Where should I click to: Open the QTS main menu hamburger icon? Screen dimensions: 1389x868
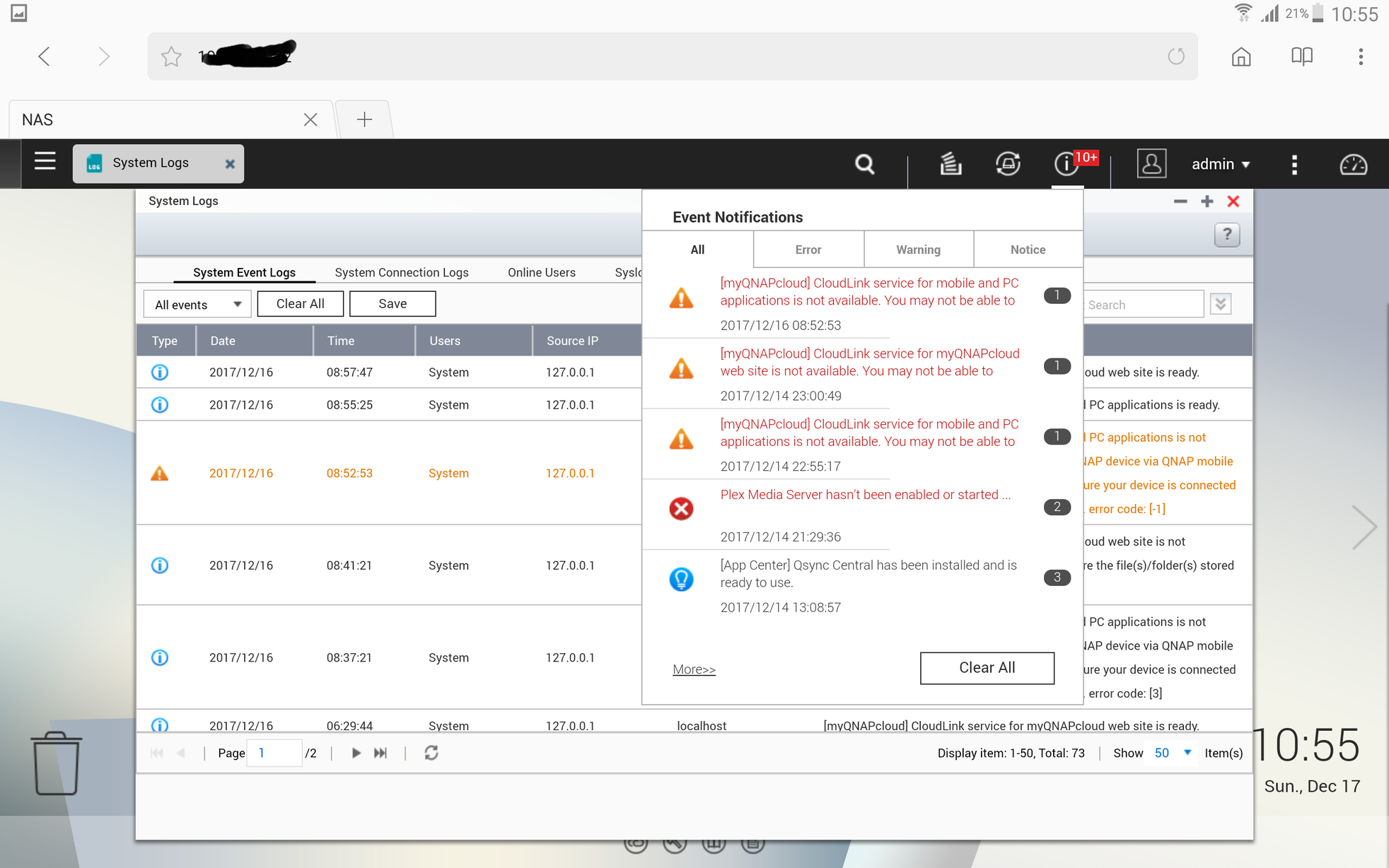point(45,162)
